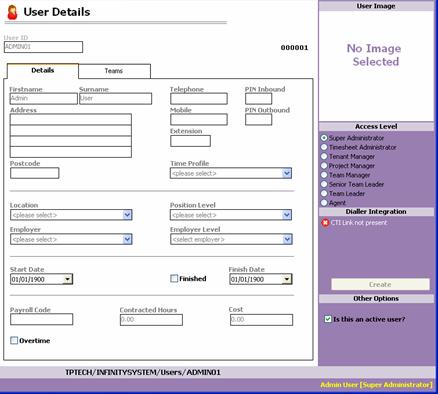This screenshot has height=394, width=438.
Task: Click the path text TPTECH/INFINITYSYSTEM/Users/ADMIN01
Action: pyautogui.click(x=143, y=372)
